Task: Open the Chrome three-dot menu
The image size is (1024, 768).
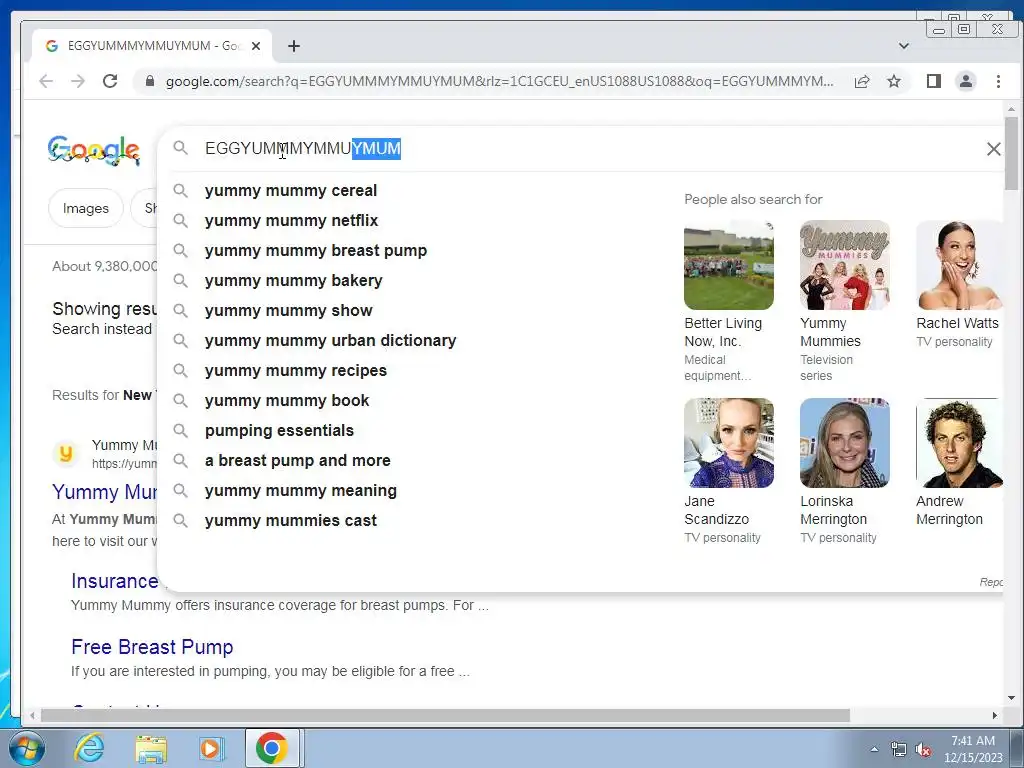Action: coord(998,81)
